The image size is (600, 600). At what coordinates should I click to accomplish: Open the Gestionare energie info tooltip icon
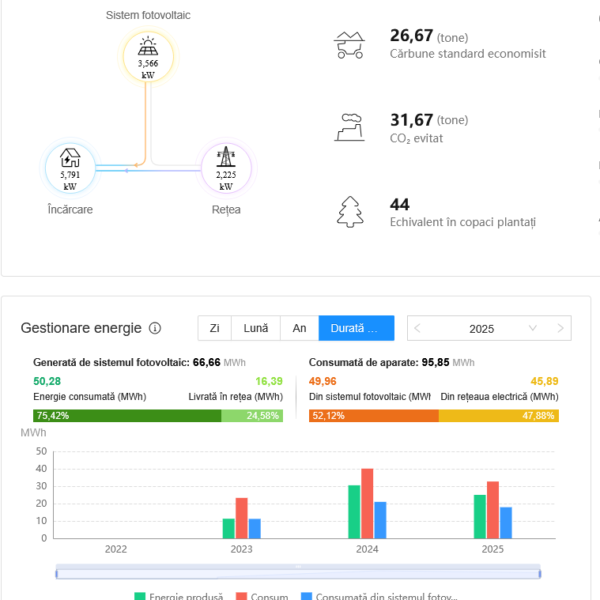[x=155, y=328]
